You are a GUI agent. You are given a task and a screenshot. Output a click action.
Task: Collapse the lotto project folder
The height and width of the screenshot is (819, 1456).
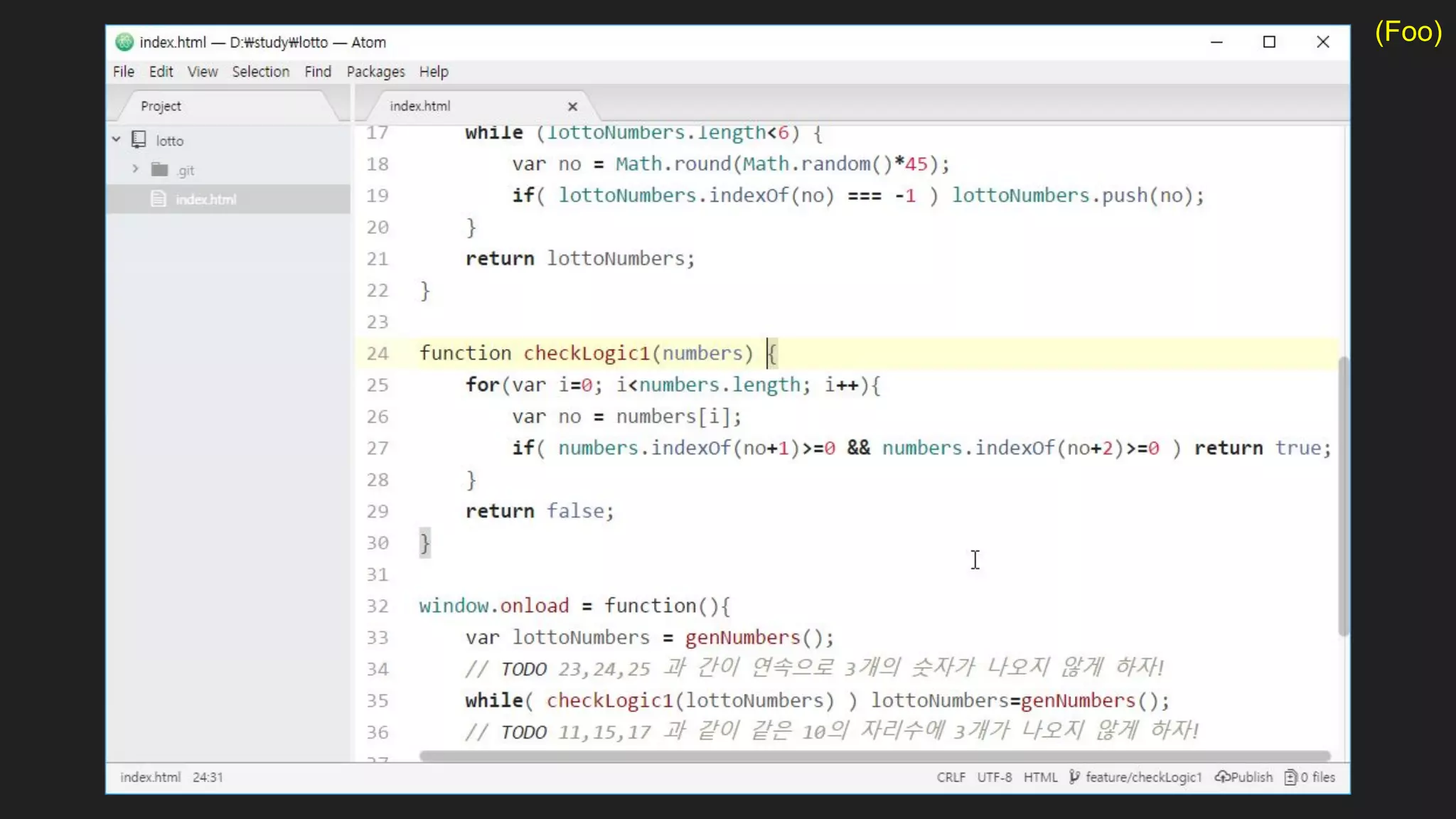click(x=117, y=140)
